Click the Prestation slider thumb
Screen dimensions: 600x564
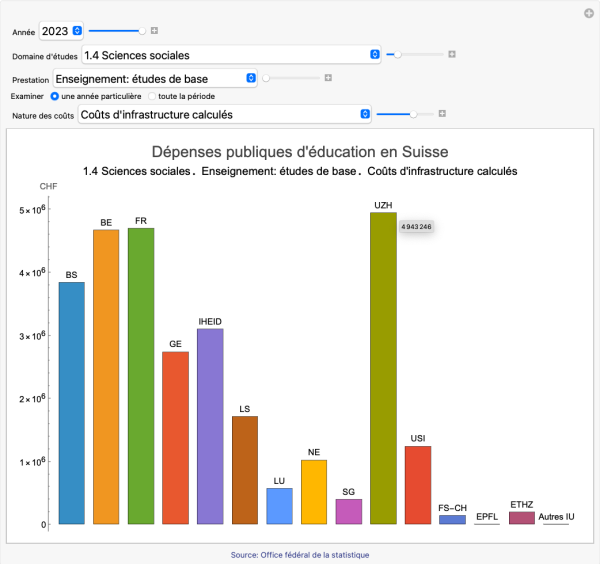[266, 77]
